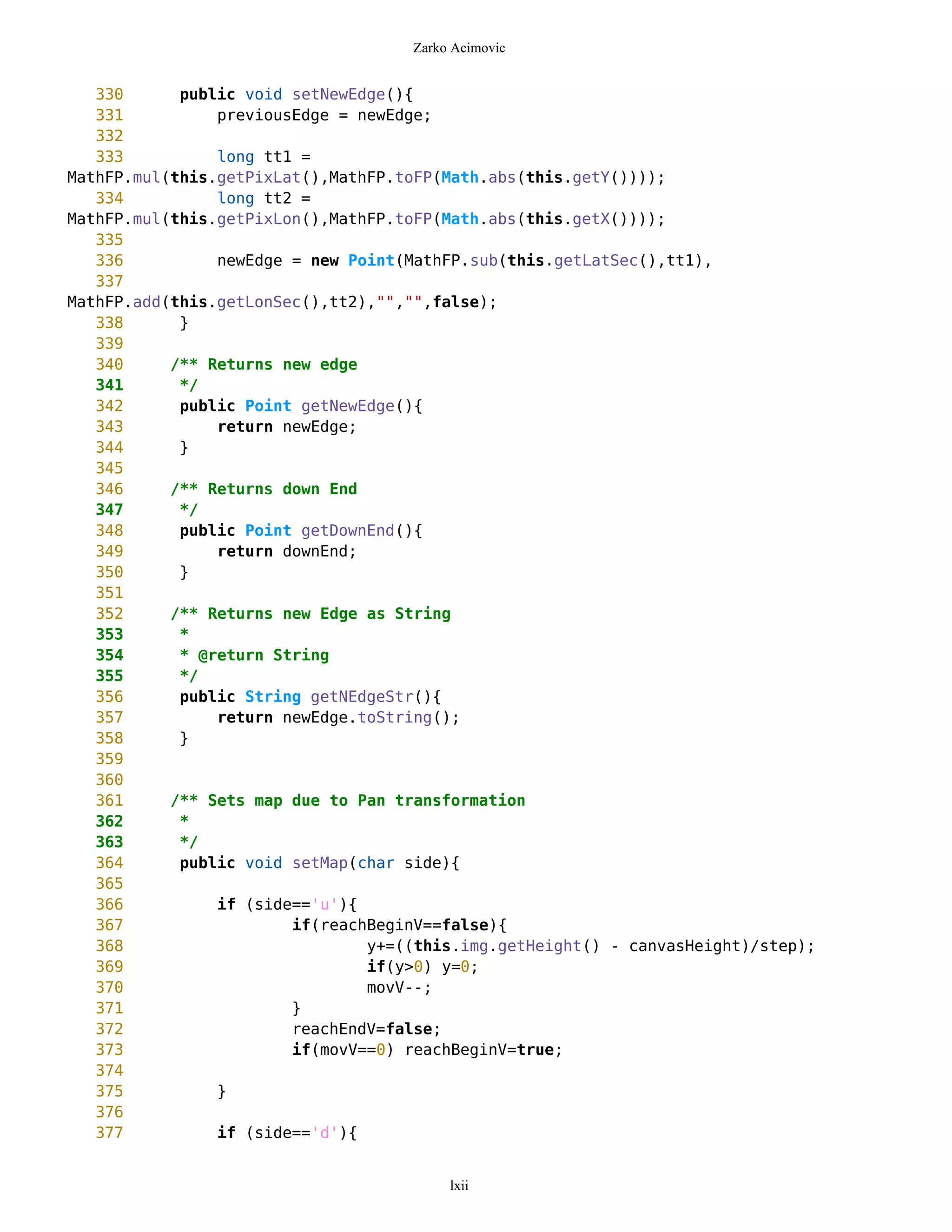Select bold line number 341
The height and width of the screenshot is (1232, 952).
(x=109, y=385)
